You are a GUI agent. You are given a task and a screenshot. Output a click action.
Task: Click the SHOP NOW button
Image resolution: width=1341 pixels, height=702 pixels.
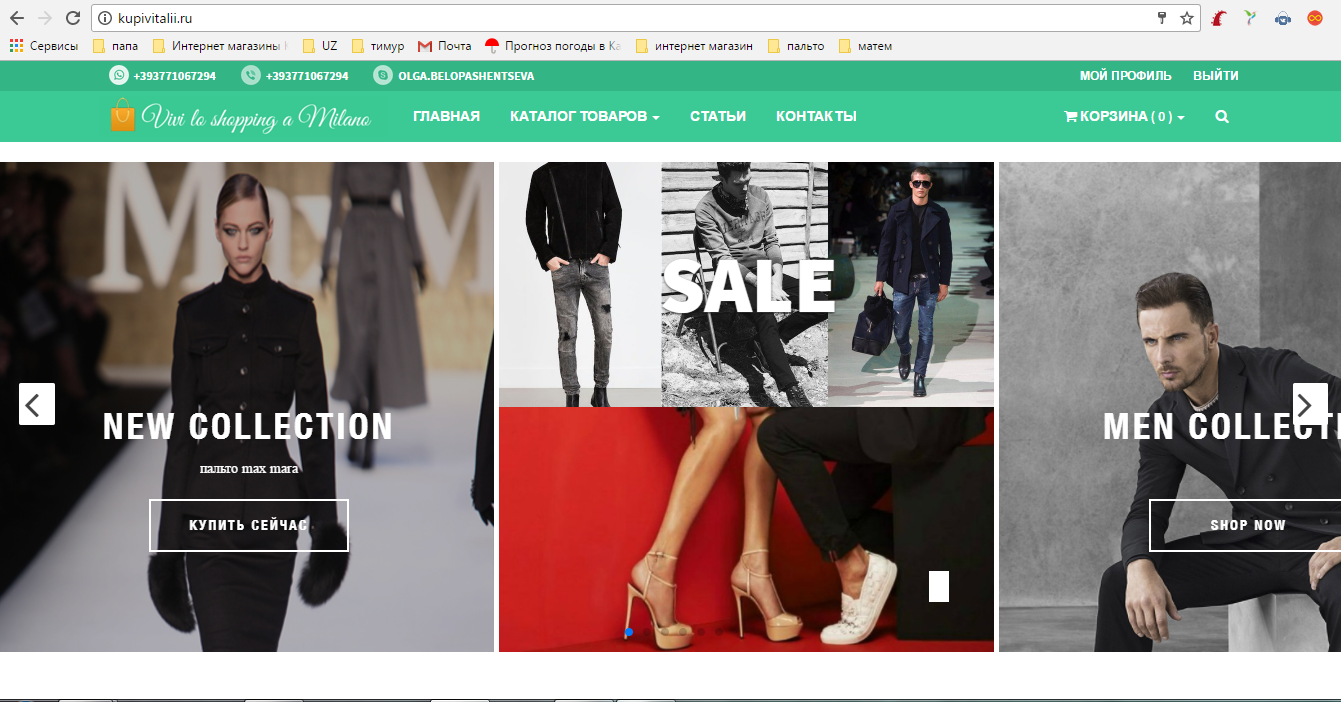click(x=1245, y=525)
